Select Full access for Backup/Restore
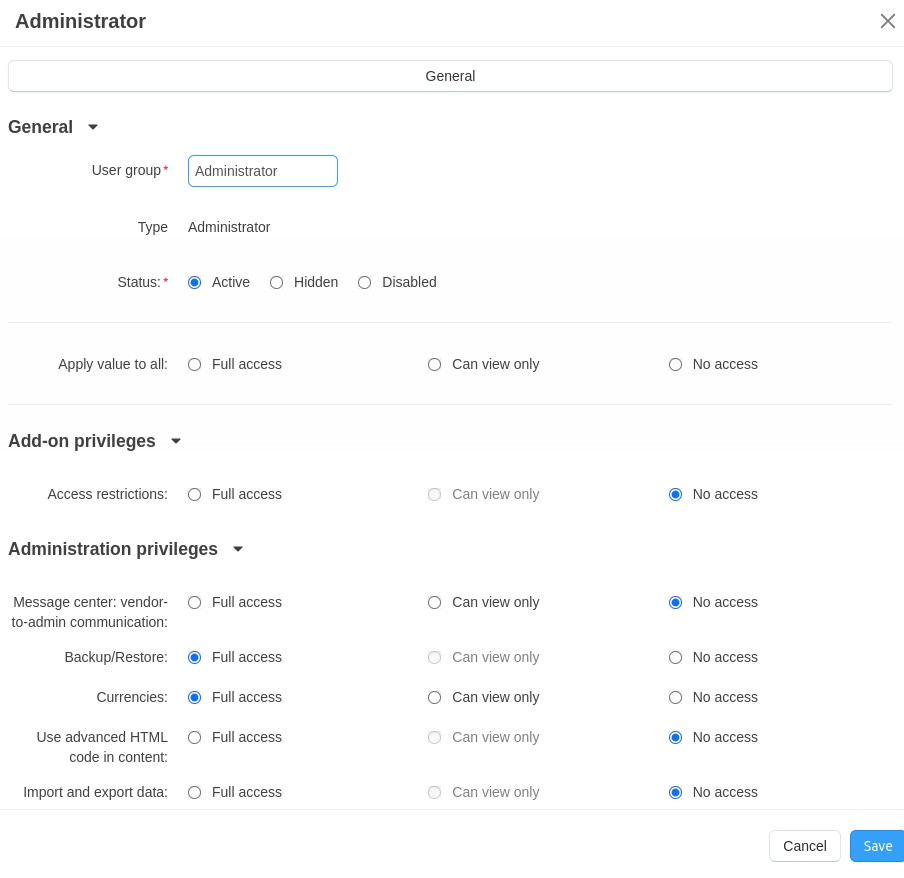904x878 pixels. click(194, 658)
